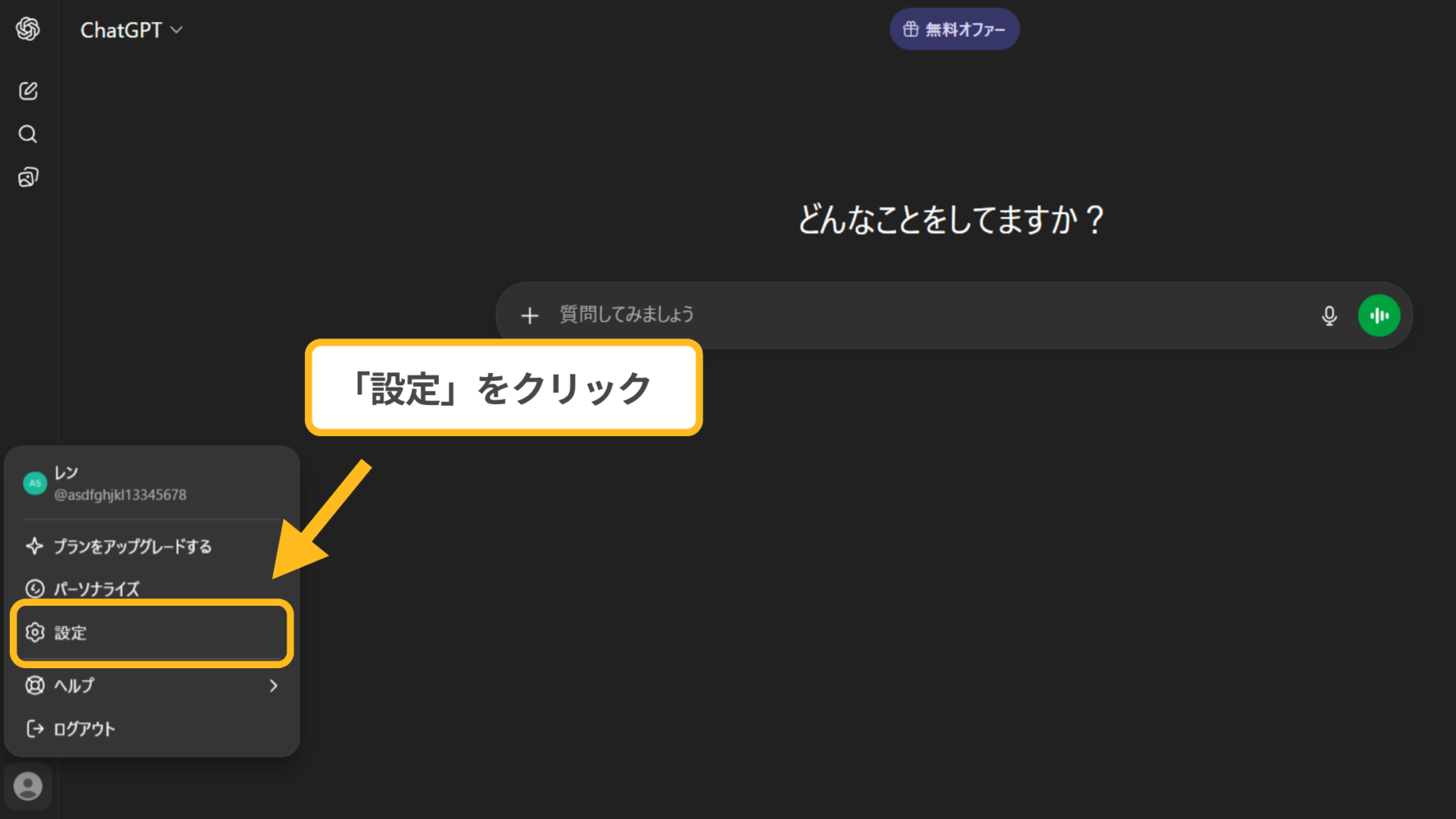
Task: Click the help icon beside ヘルプ
Action: pyautogui.click(x=35, y=686)
